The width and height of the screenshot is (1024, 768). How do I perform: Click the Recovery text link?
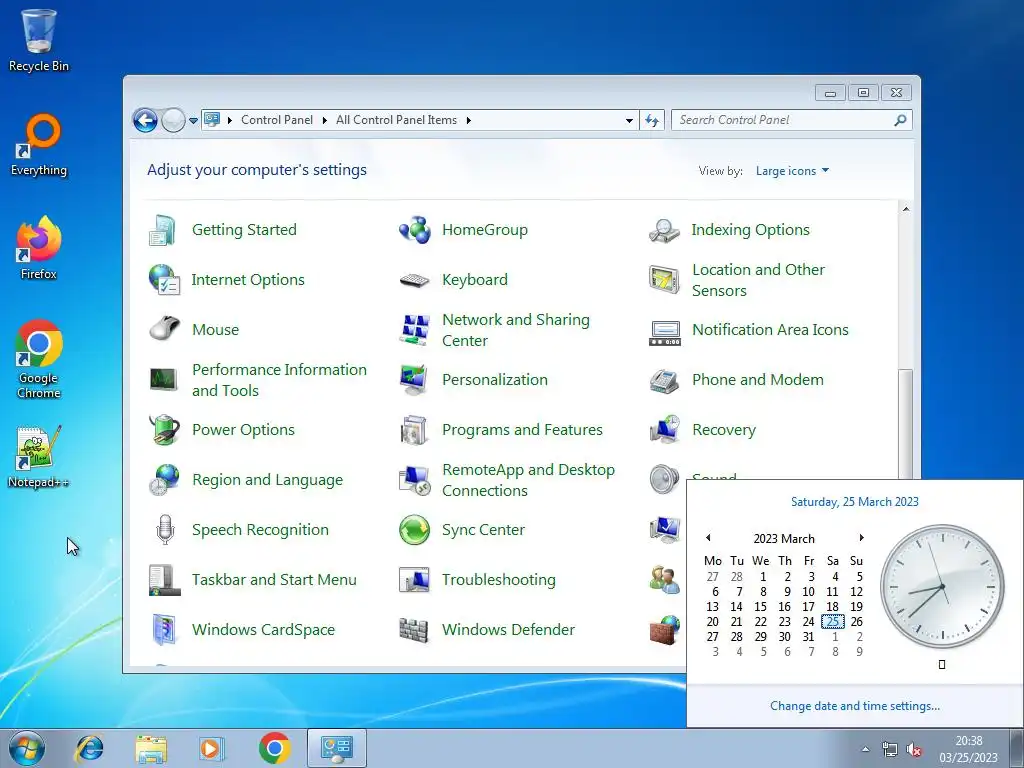pyautogui.click(x=724, y=430)
